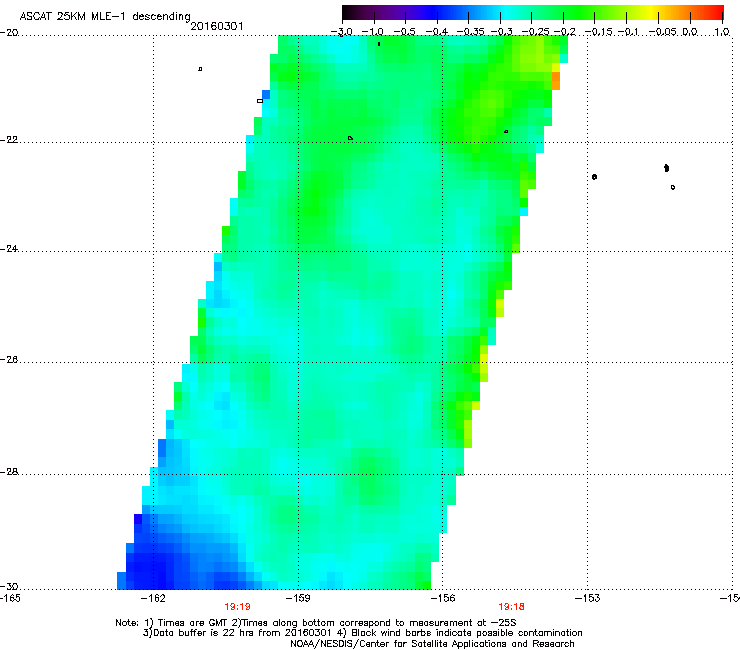The height and width of the screenshot is (650, 740).
Task: Click the -0.05 colorbar label
Action: click(x=663, y=32)
